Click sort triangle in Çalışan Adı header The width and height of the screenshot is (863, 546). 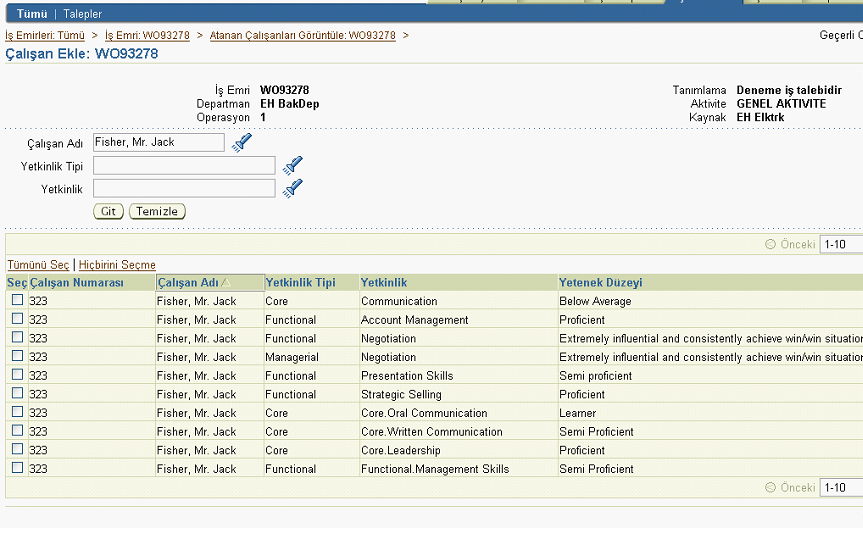(x=226, y=283)
